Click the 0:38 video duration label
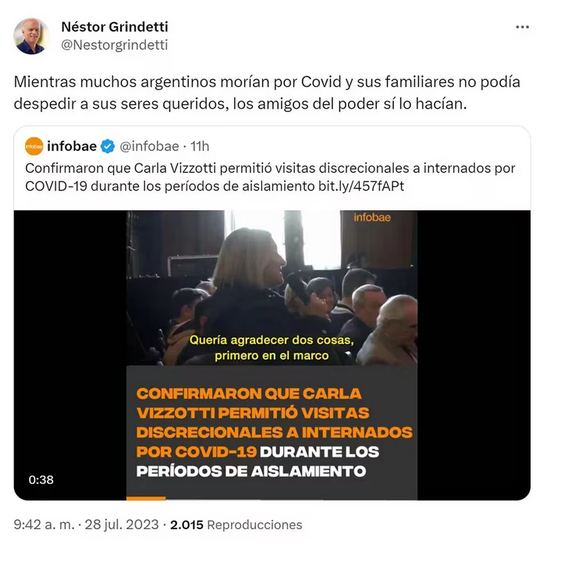Viewport: 564px width, 569px height. (41, 480)
